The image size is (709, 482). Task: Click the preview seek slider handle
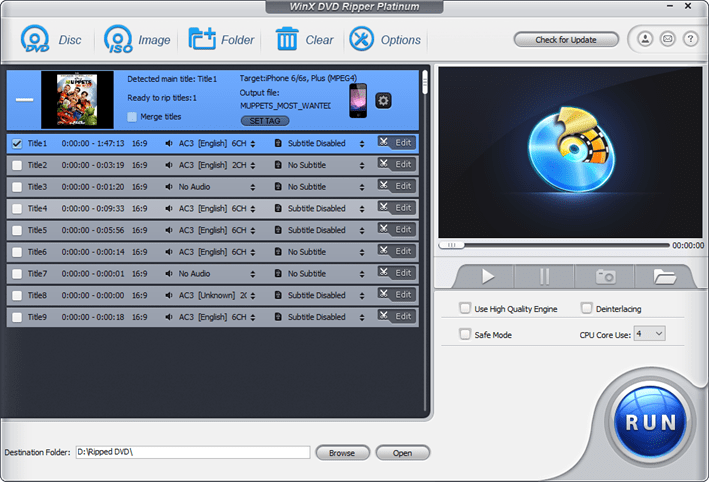[x=452, y=245]
